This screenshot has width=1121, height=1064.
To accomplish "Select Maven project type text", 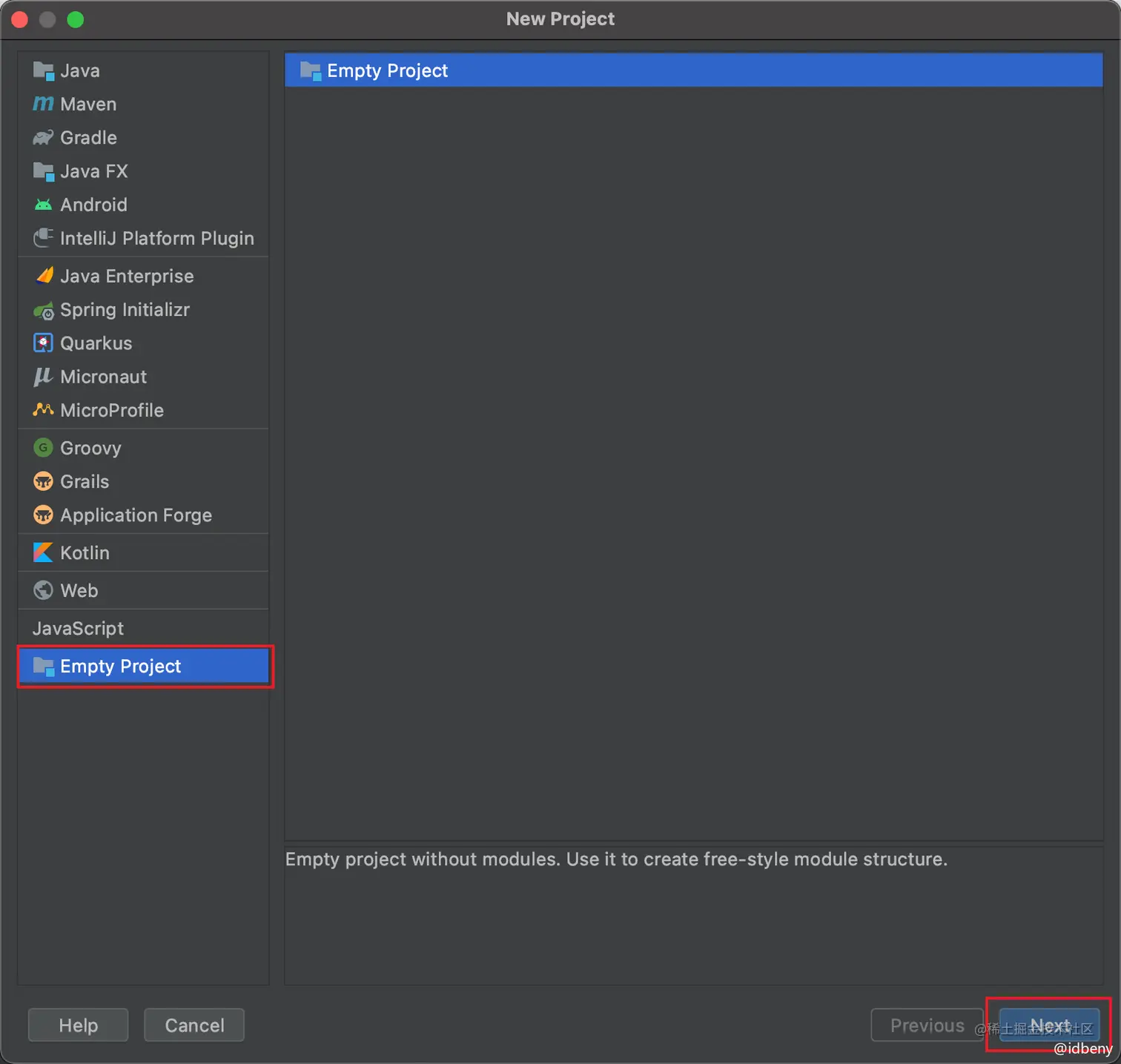I will click(x=88, y=105).
